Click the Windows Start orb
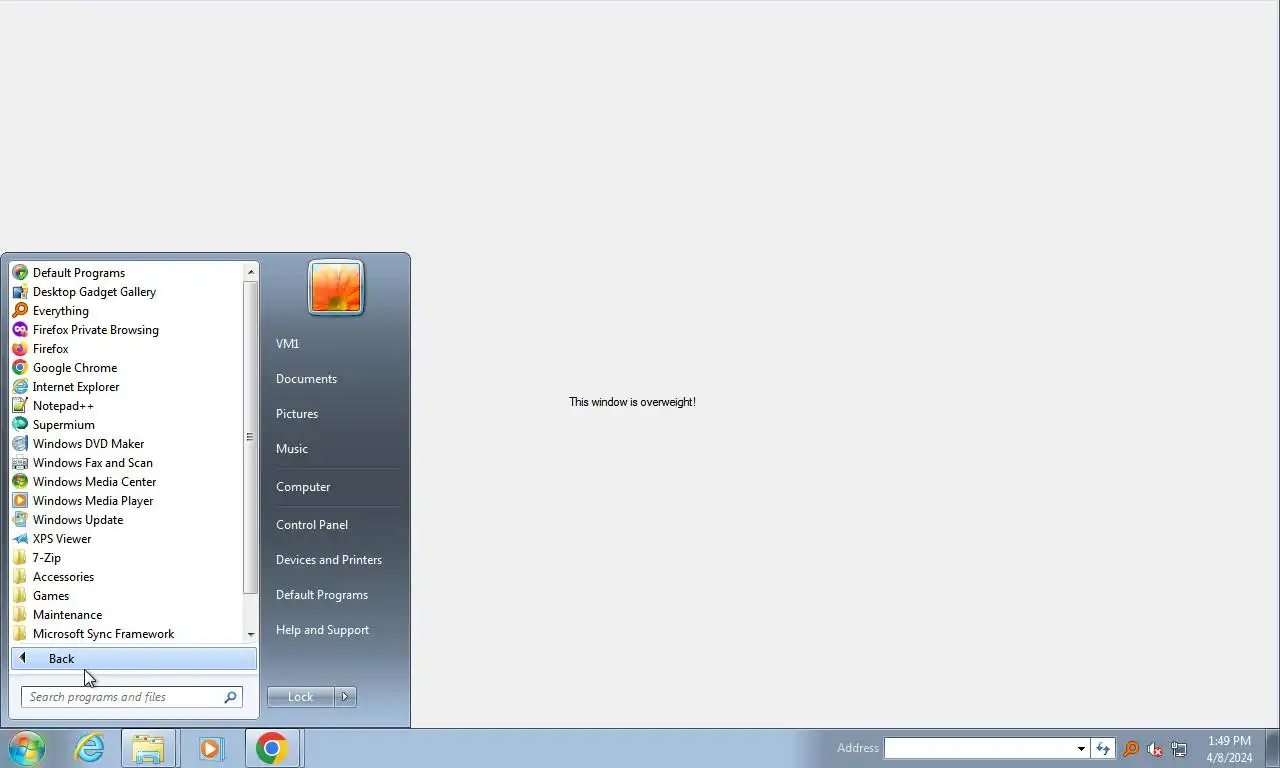The image size is (1280, 768). pyautogui.click(x=27, y=748)
